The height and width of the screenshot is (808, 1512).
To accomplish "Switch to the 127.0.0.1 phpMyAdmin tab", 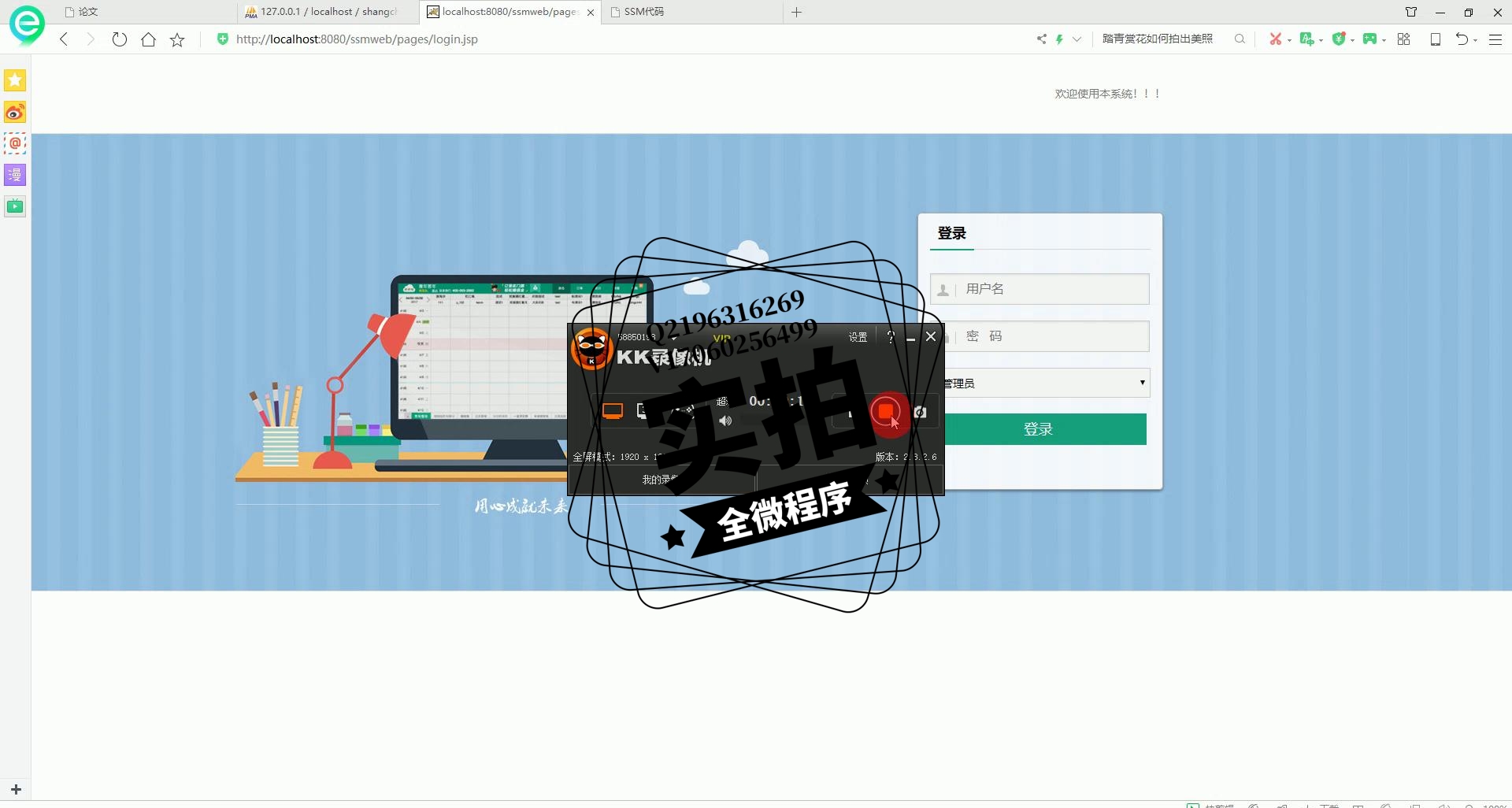I will pyautogui.click(x=327, y=12).
